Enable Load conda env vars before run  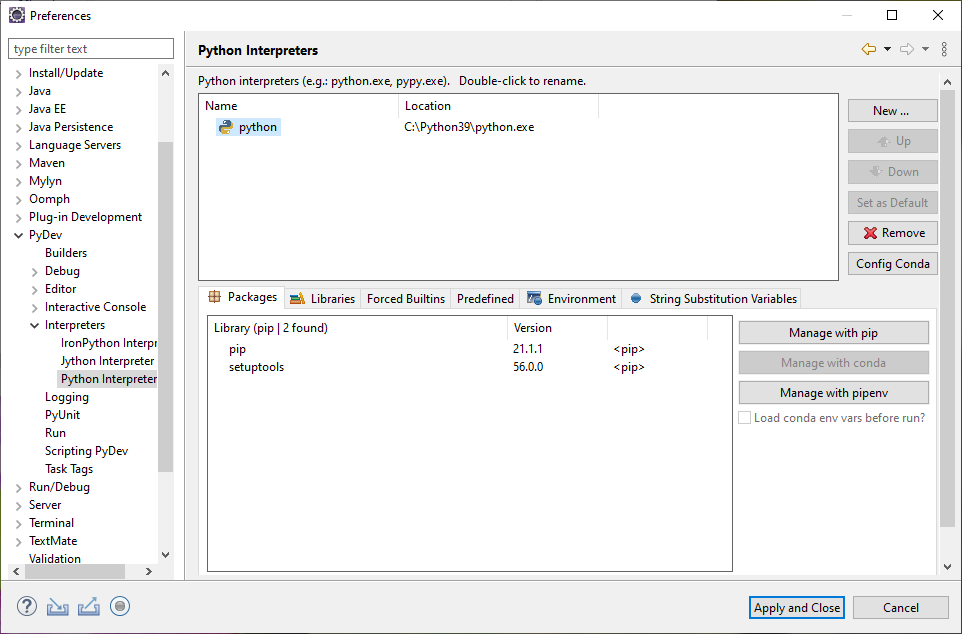(x=744, y=417)
